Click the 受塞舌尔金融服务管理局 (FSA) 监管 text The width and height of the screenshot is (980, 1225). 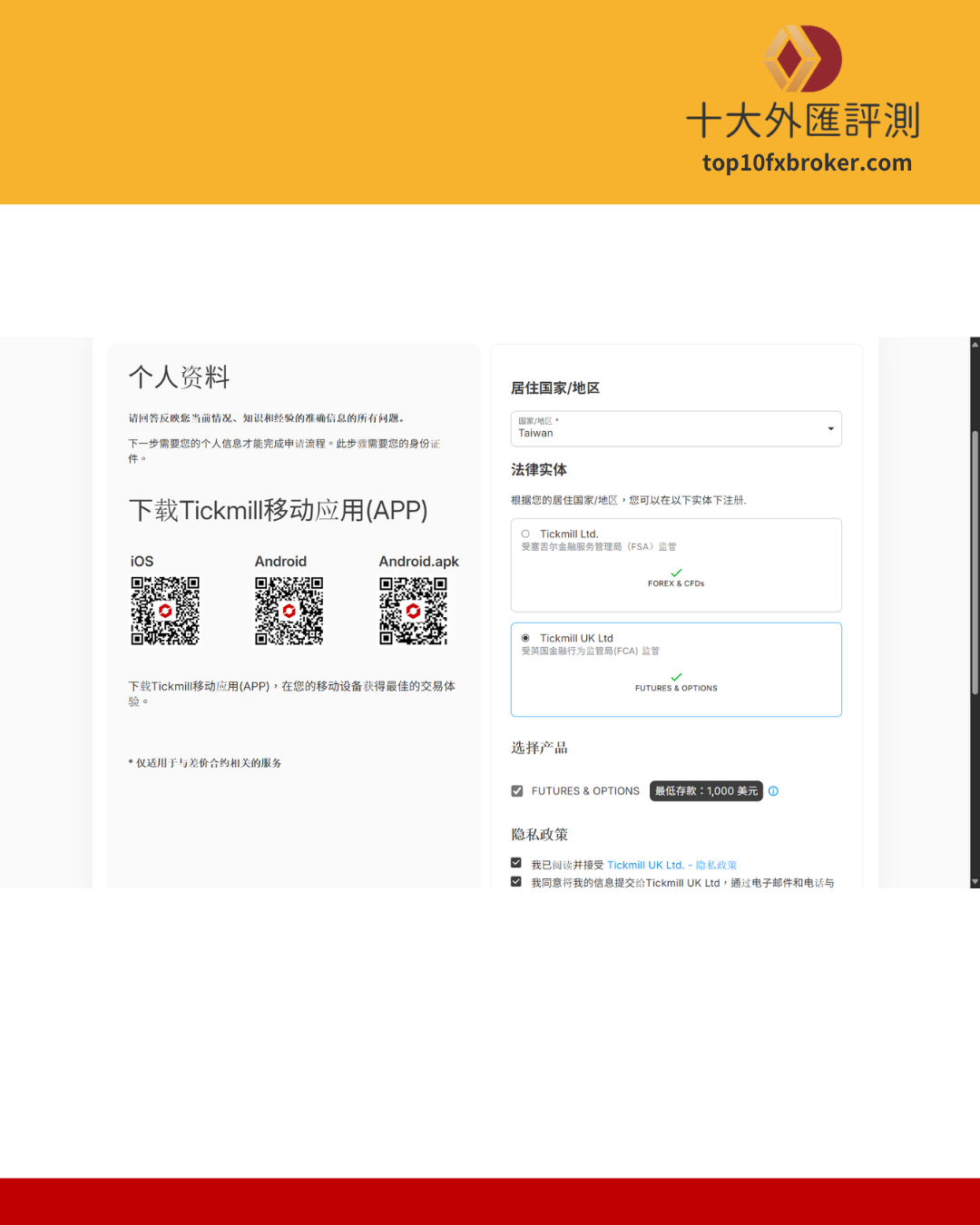click(x=599, y=547)
